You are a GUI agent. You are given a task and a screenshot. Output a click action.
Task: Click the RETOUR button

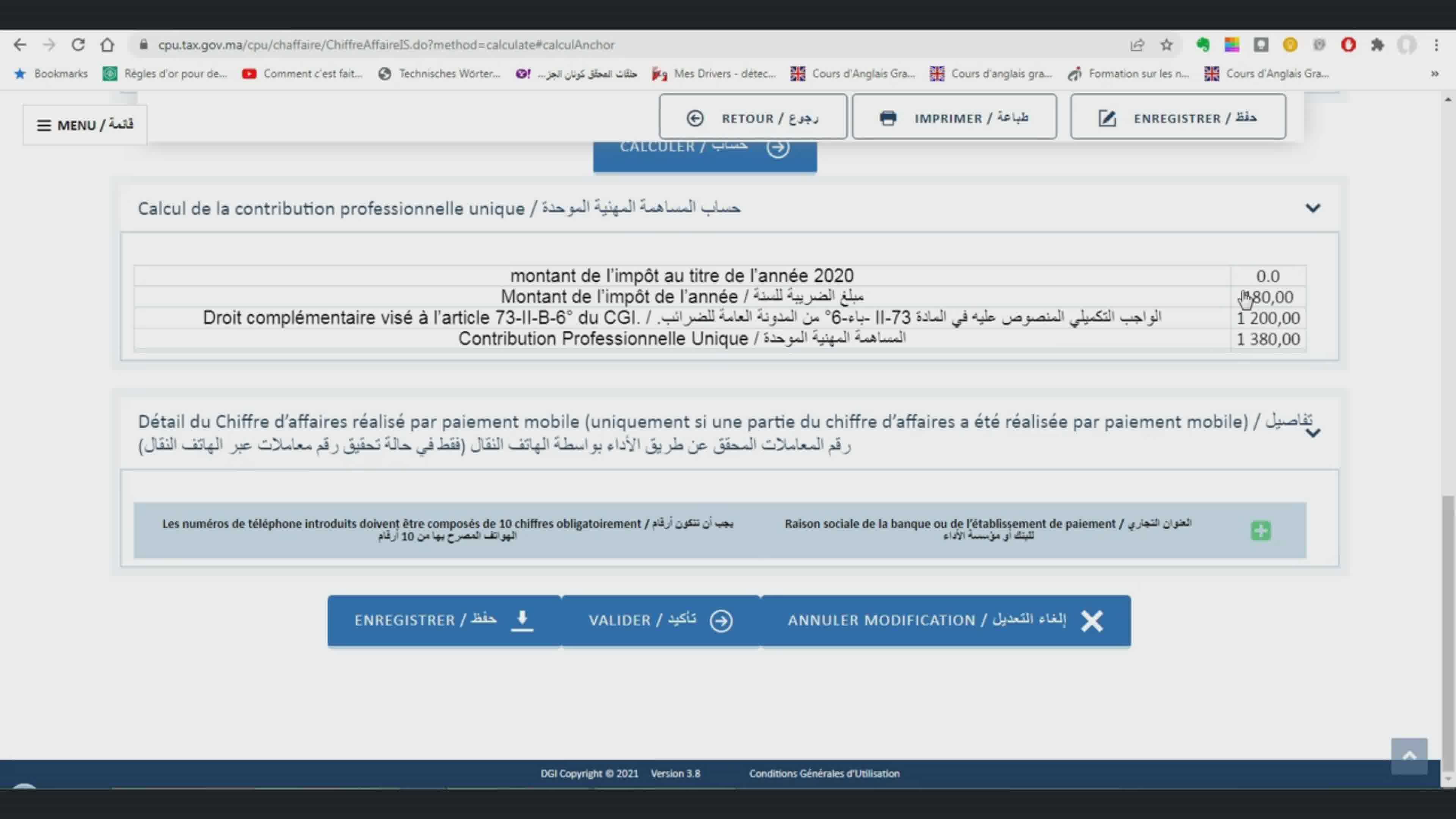click(753, 118)
